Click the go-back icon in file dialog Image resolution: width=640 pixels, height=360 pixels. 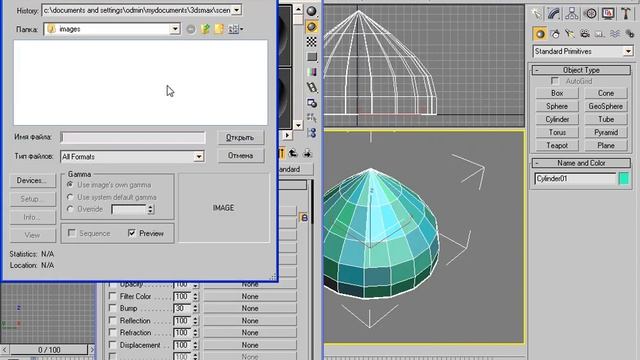[x=191, y=29]
